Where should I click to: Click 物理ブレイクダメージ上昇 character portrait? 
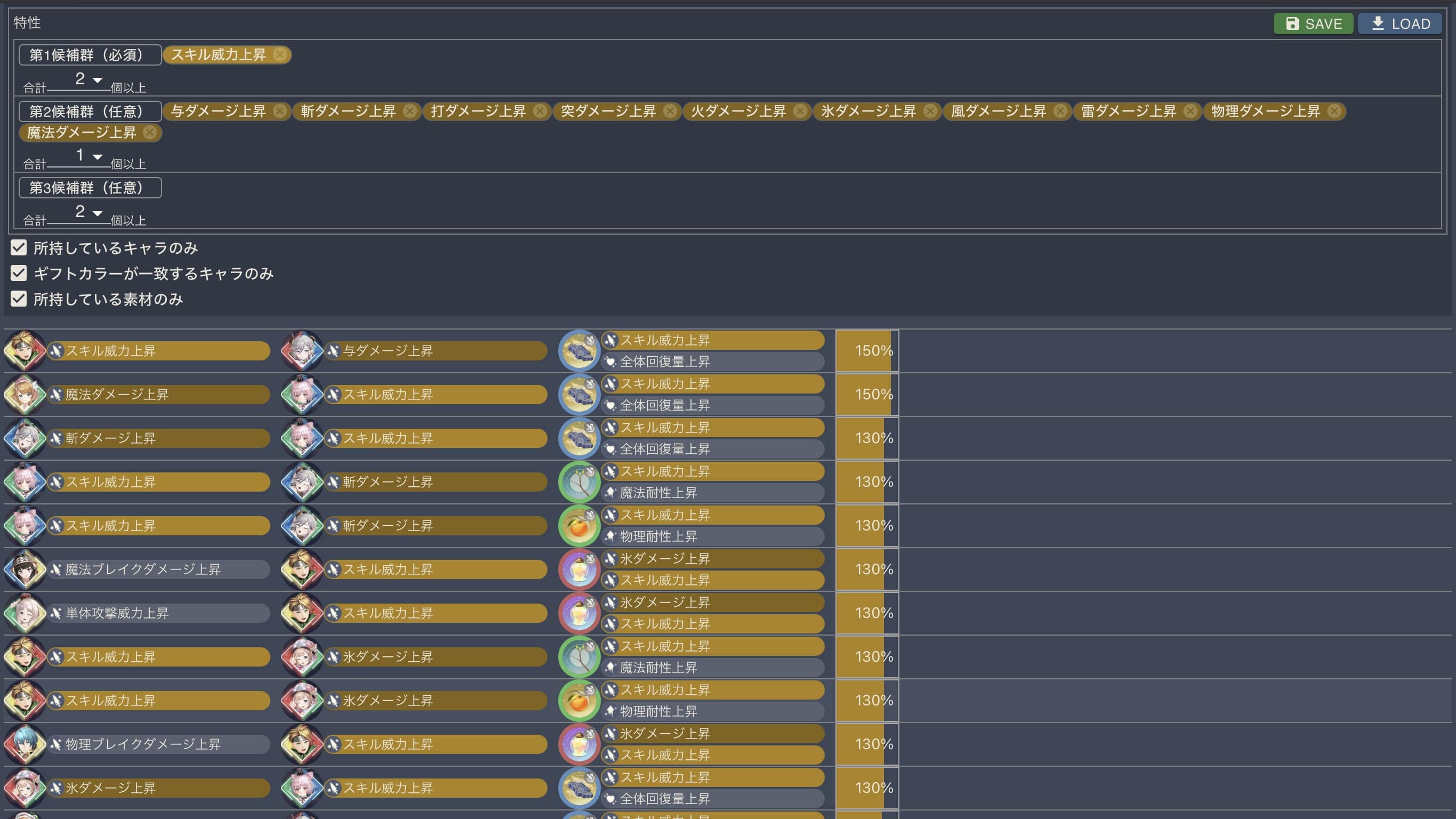pos(25,744)
